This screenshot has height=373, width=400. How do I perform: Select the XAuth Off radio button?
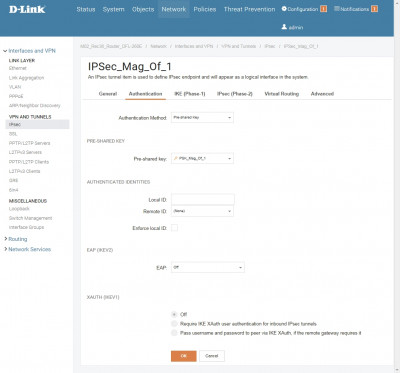coord(174,314)
